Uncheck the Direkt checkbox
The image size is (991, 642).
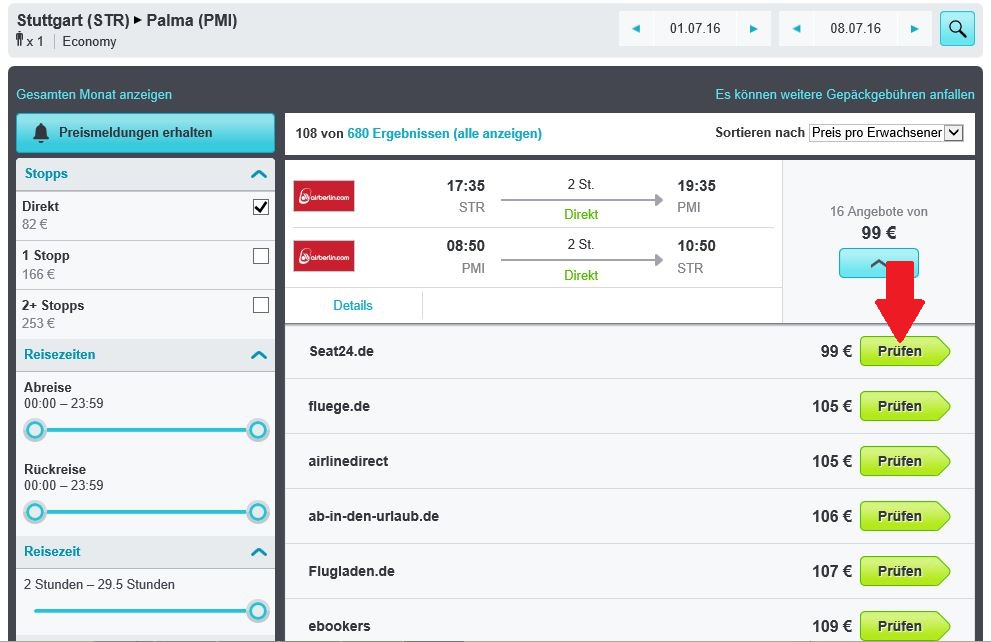(260, 207)
